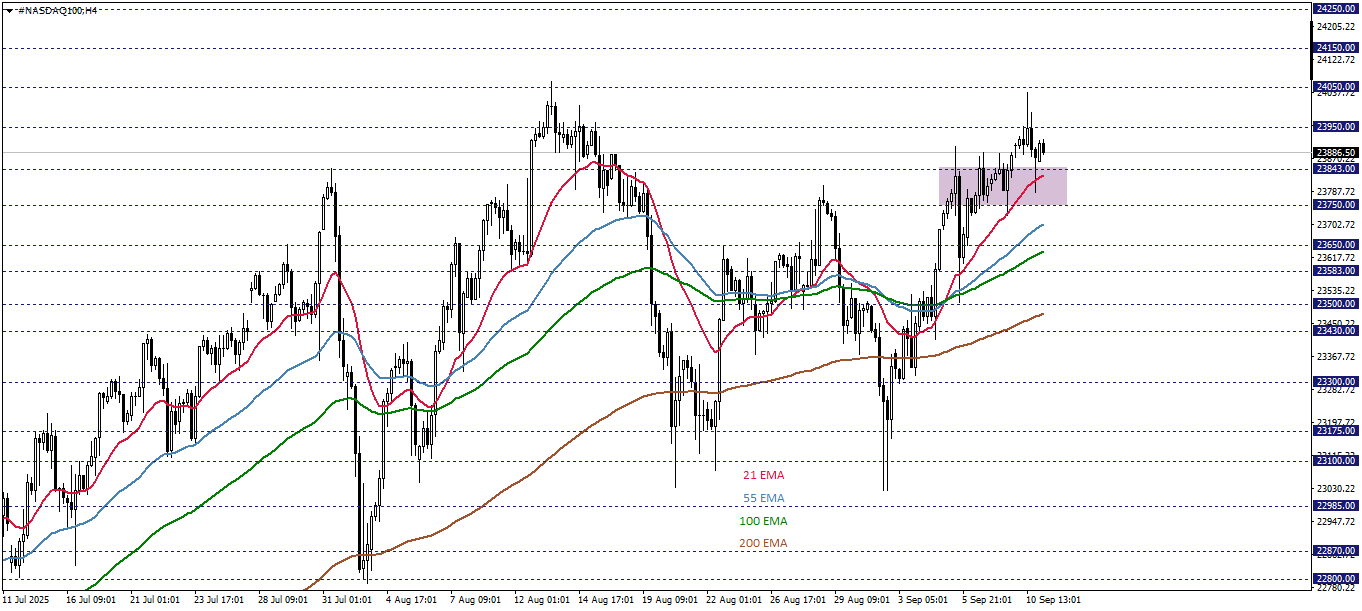Click the 7 Aug 09:01 time label
The height and width of the screenshot is (611, 1362).
475,600
